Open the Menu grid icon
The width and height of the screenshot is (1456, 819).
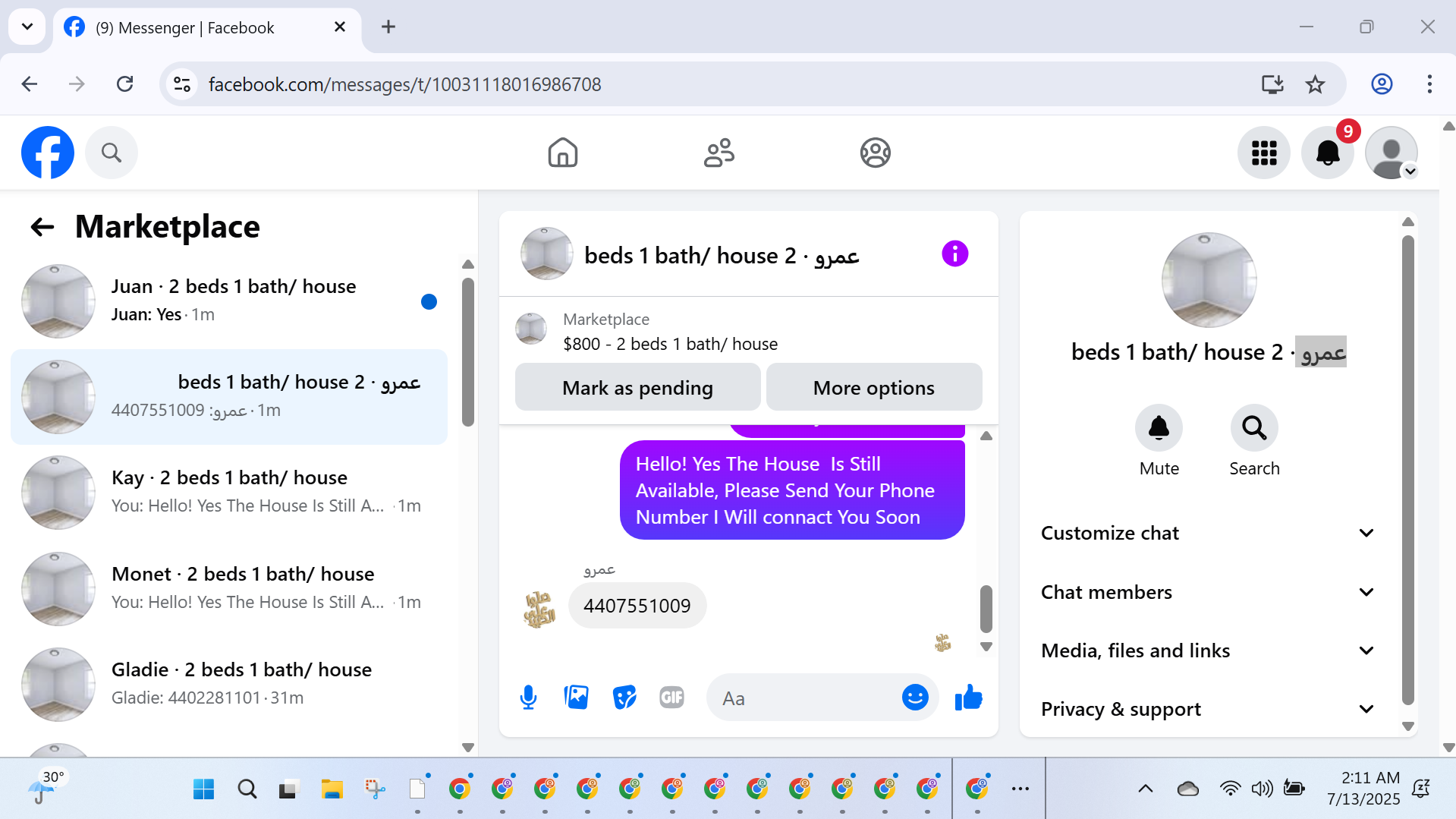pyautogui.click(x=1264, y=153)
